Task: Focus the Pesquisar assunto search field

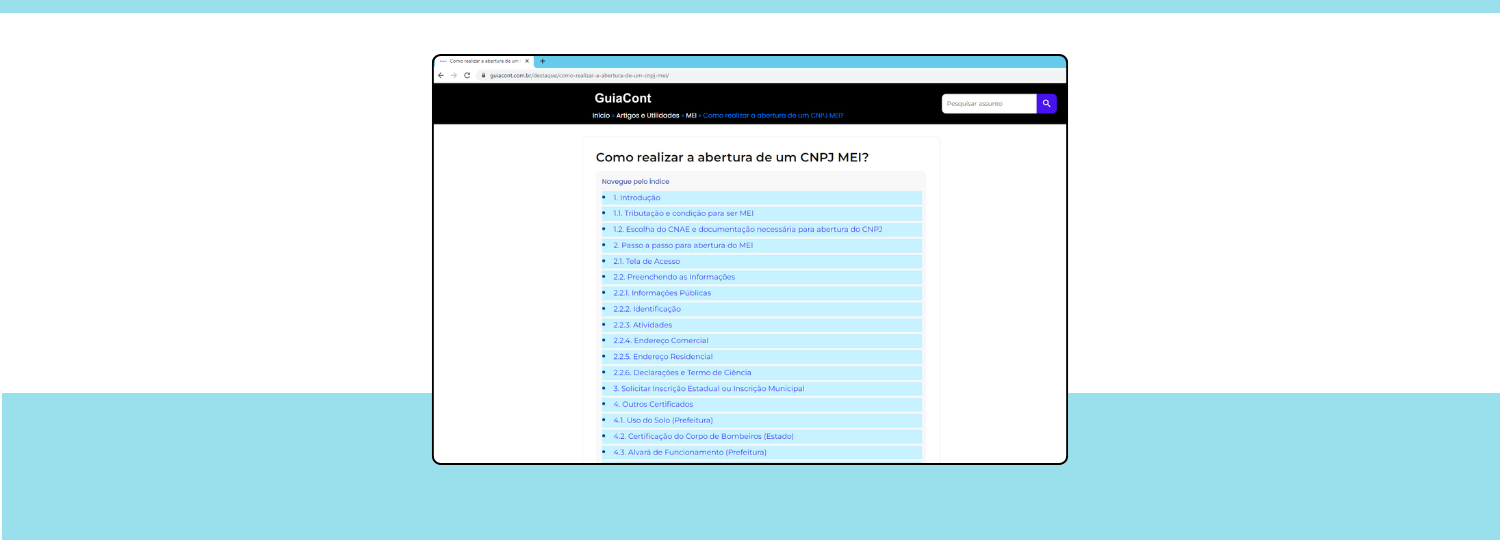Action: pos(988,103)
